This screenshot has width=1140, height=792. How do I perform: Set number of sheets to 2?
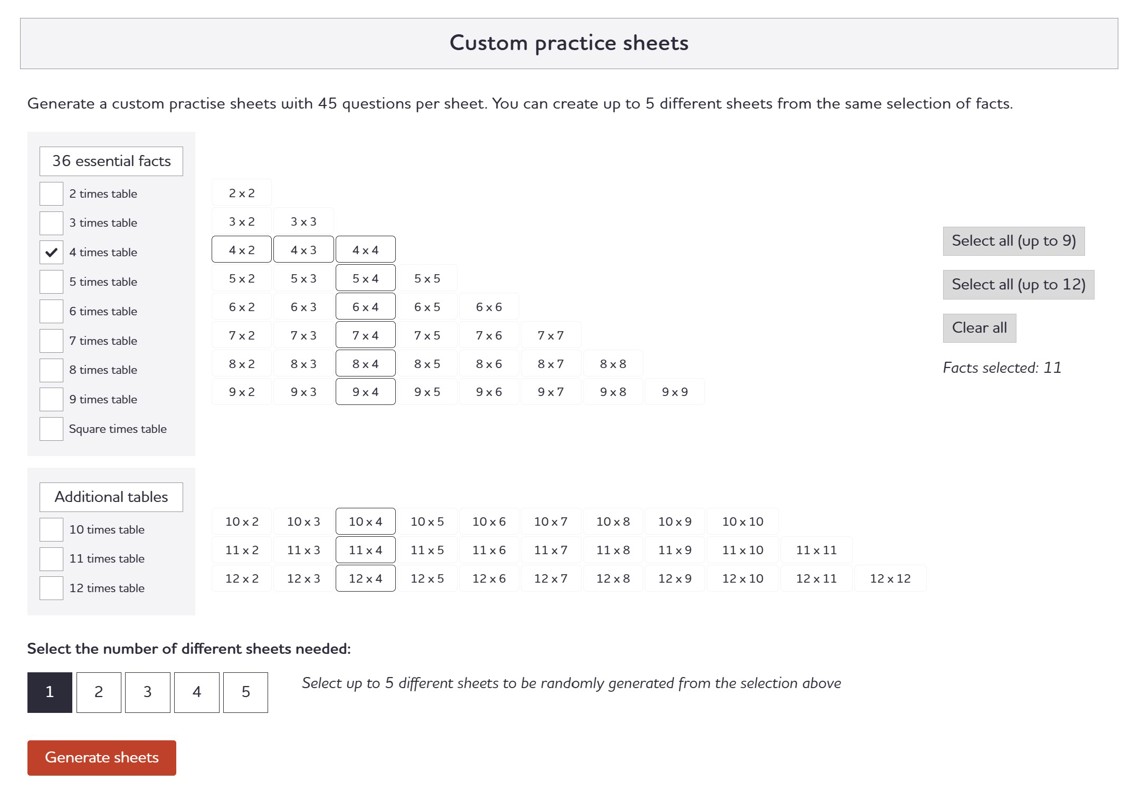tap(98, 692)
